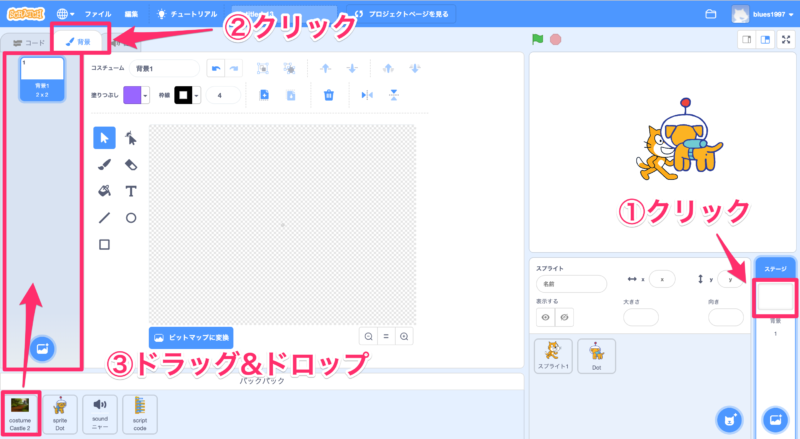Open the ファイル menu
The width and height of the screenshot is (800, 439).
tap(98, 14)
